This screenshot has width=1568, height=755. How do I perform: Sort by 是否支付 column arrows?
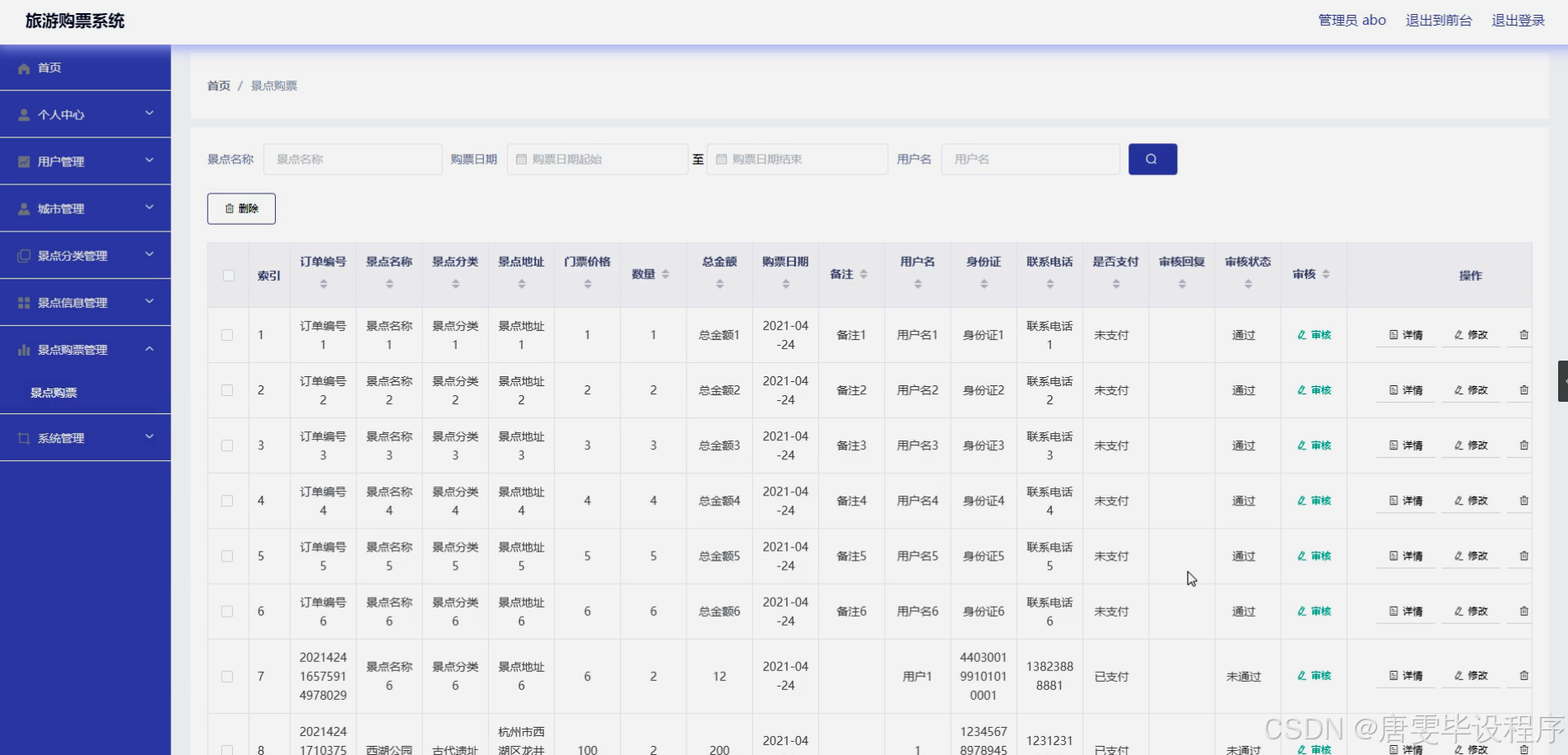(1116, 284)
